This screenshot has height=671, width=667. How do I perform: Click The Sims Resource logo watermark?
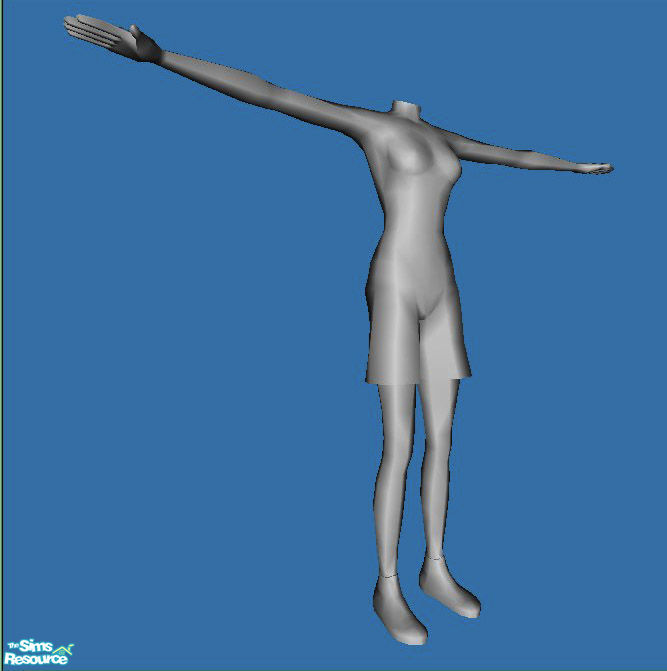(x=37, y=653)
